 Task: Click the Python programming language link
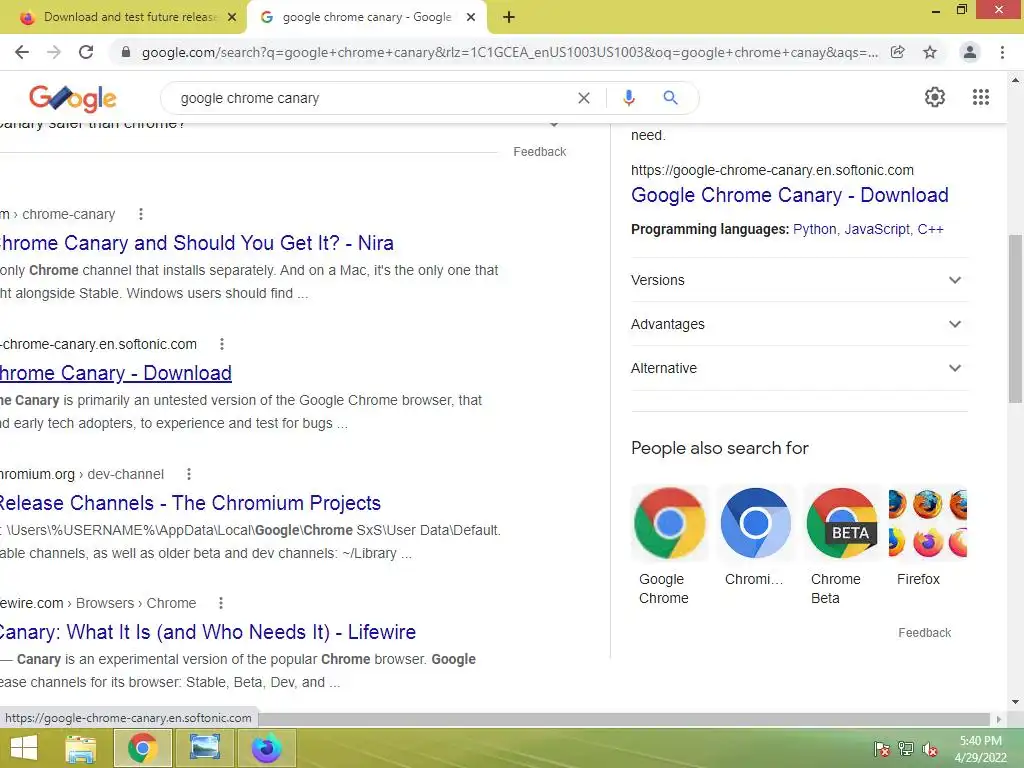click(814, 229)
